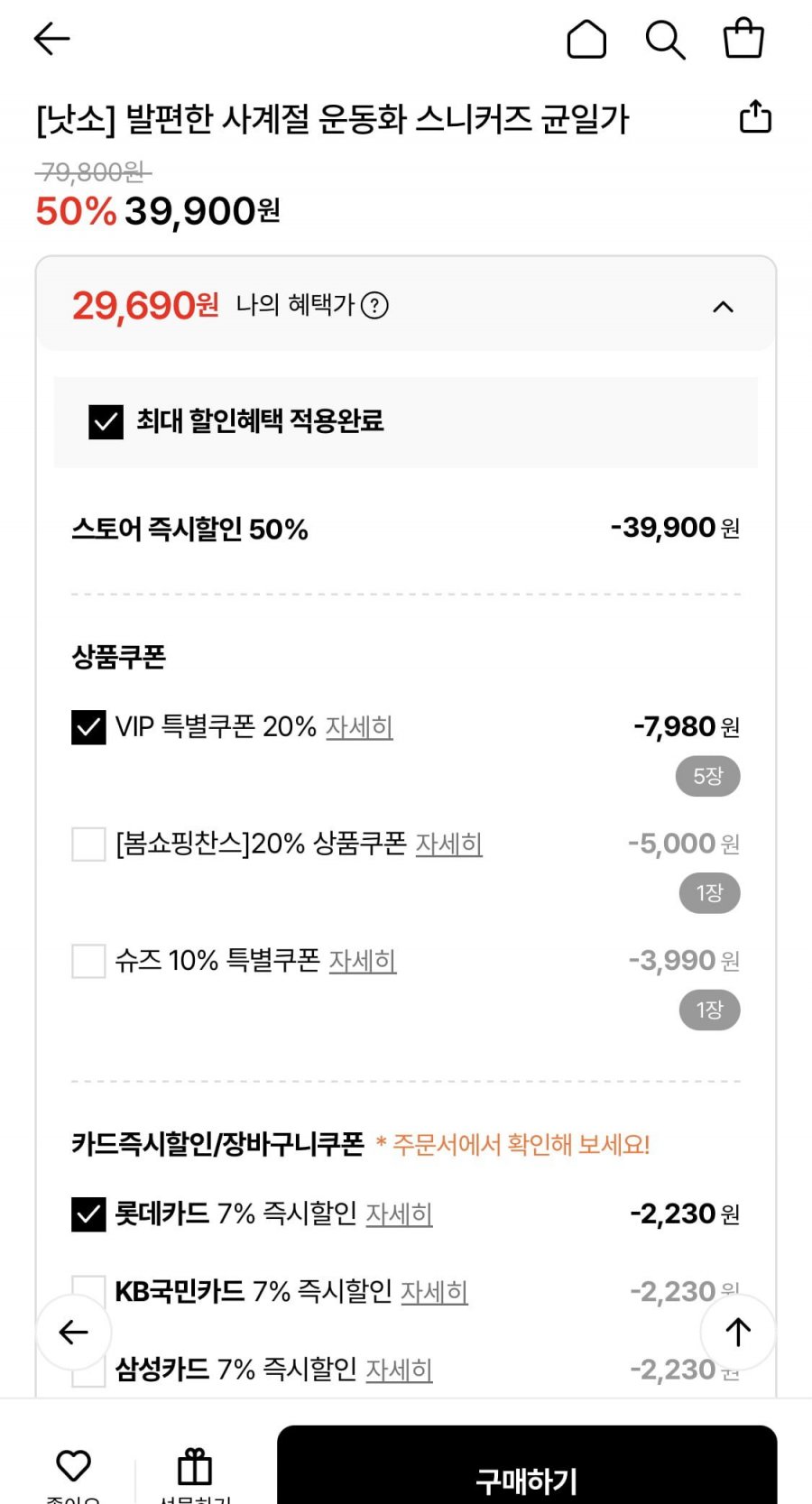Deselect 롯데카드 7% 즉시할인 option
812x1504 pixels.
click(88, 1214)
